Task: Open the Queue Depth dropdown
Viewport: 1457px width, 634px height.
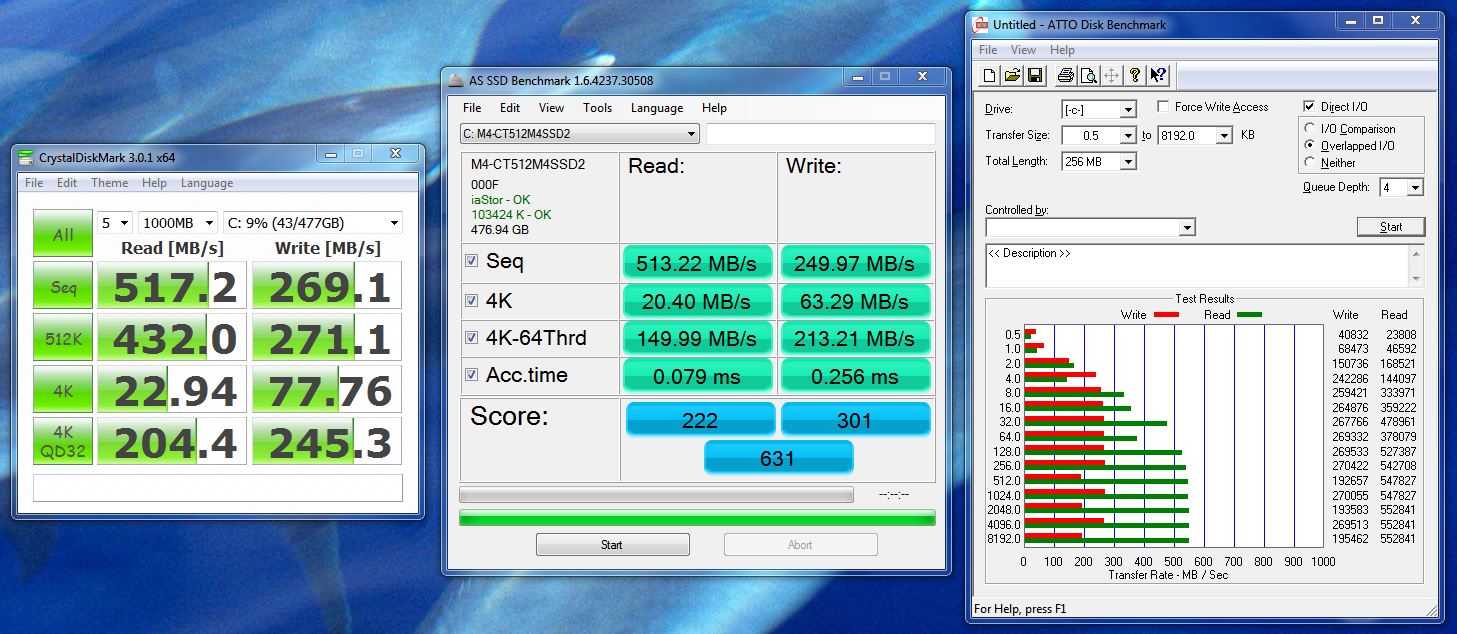Action: (1414, 187)
